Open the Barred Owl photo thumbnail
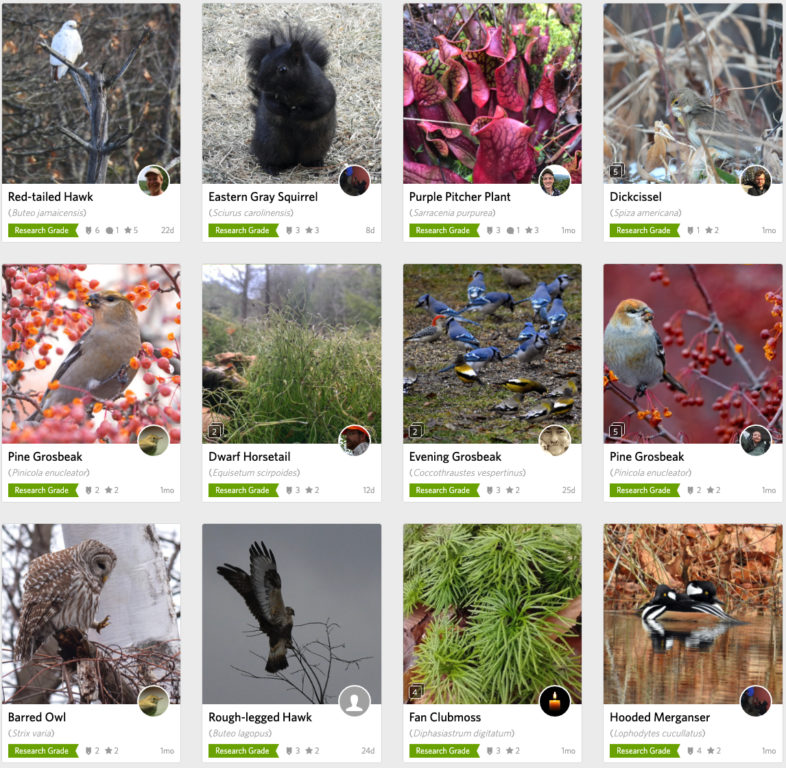The height and width of the screenshot is (768, 786). 91,614
